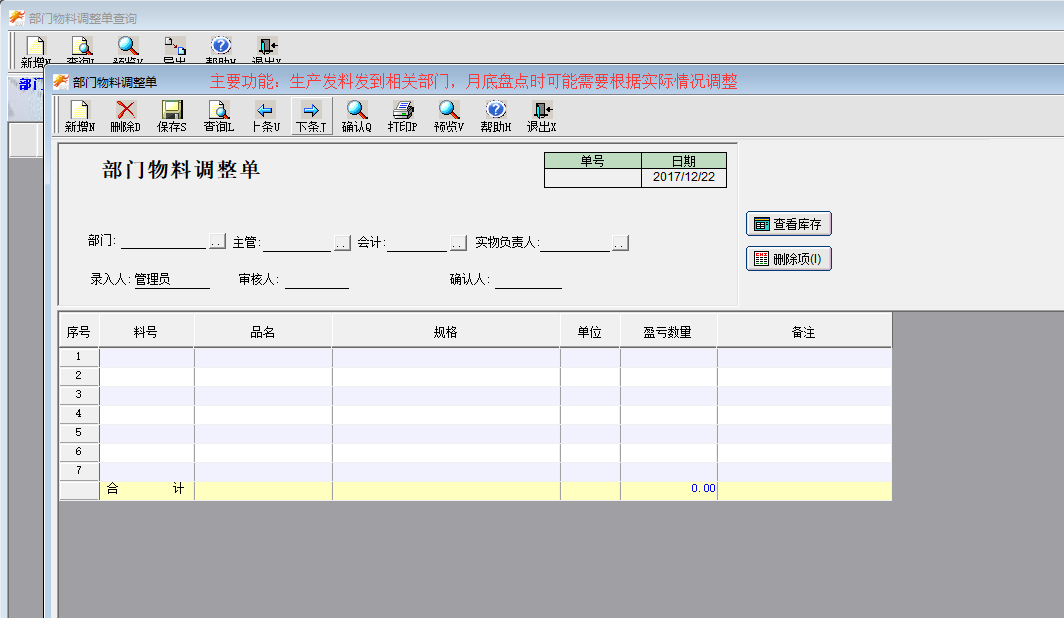1064x618 pixels.
Task: Open the 实物负责人 lookup button
Action: click(x=620, y=243)
